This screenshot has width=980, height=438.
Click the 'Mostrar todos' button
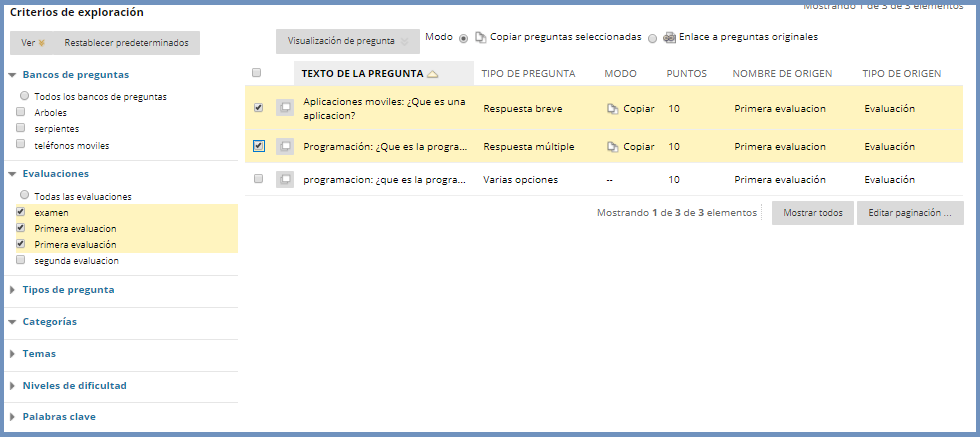812,213
